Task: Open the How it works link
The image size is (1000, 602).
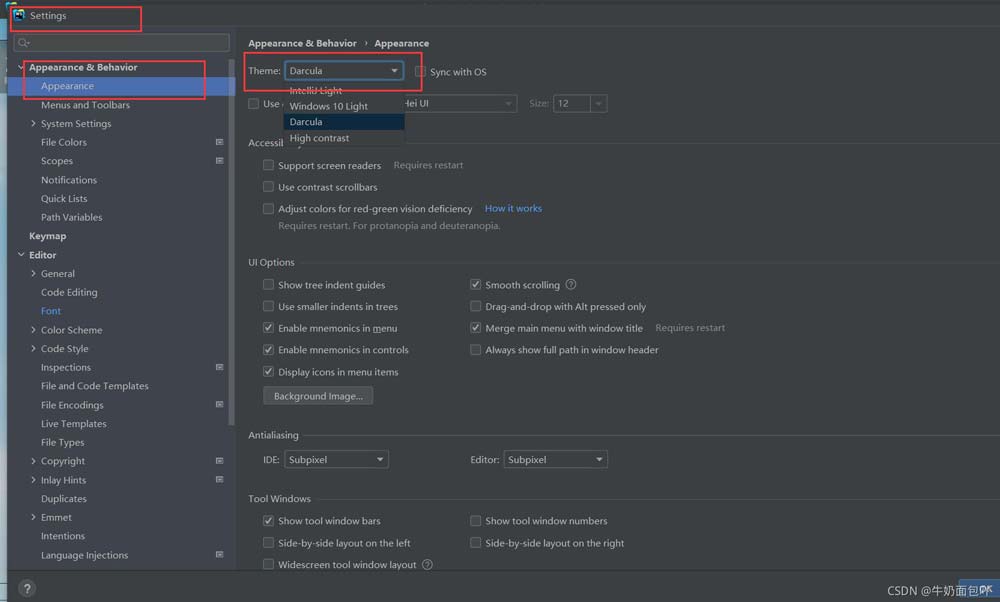Action: point(513,209)
